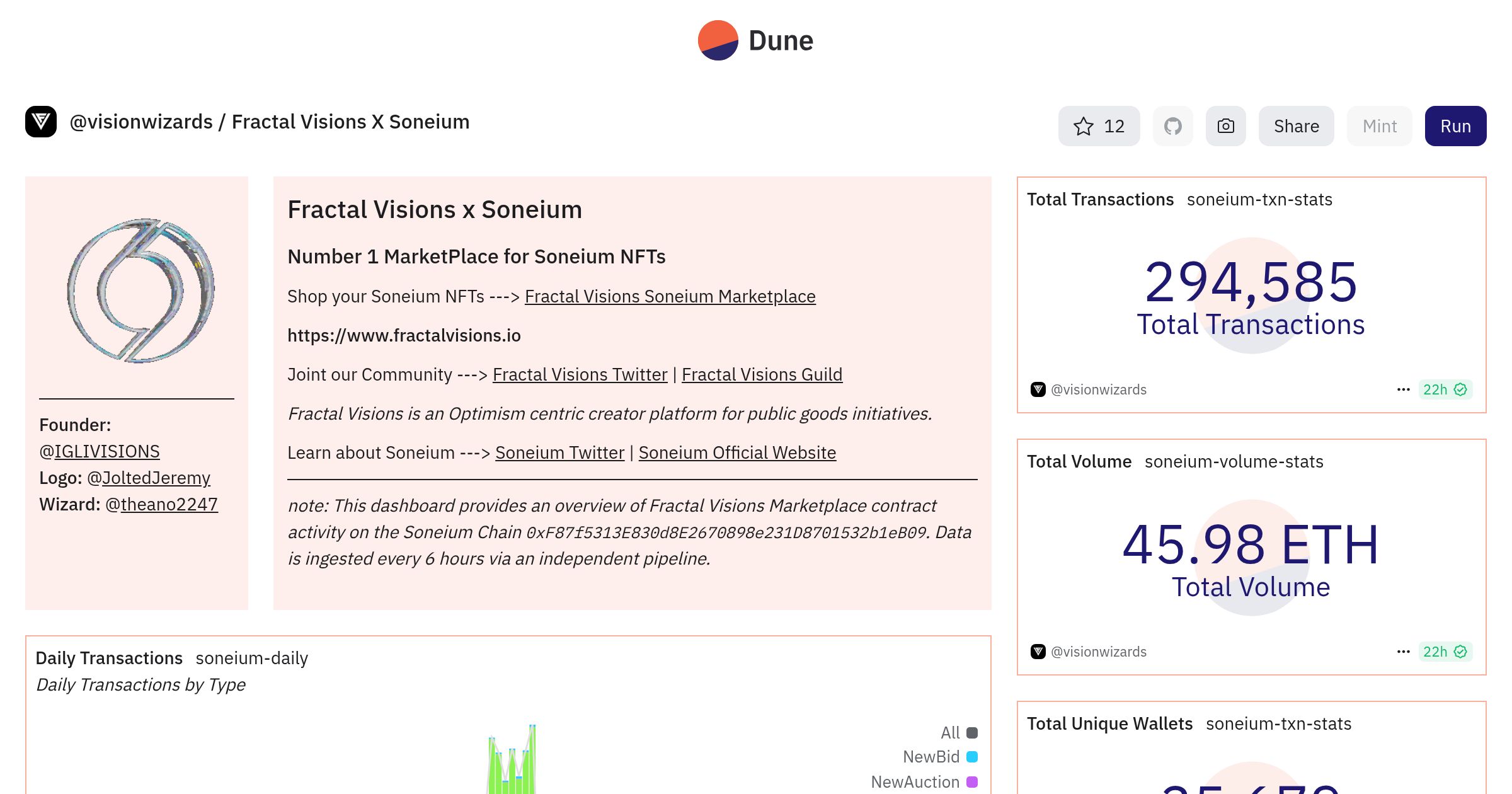Click the https://www.fractalvisions.io text
The image size is (1512, 794).
point(404,335)
